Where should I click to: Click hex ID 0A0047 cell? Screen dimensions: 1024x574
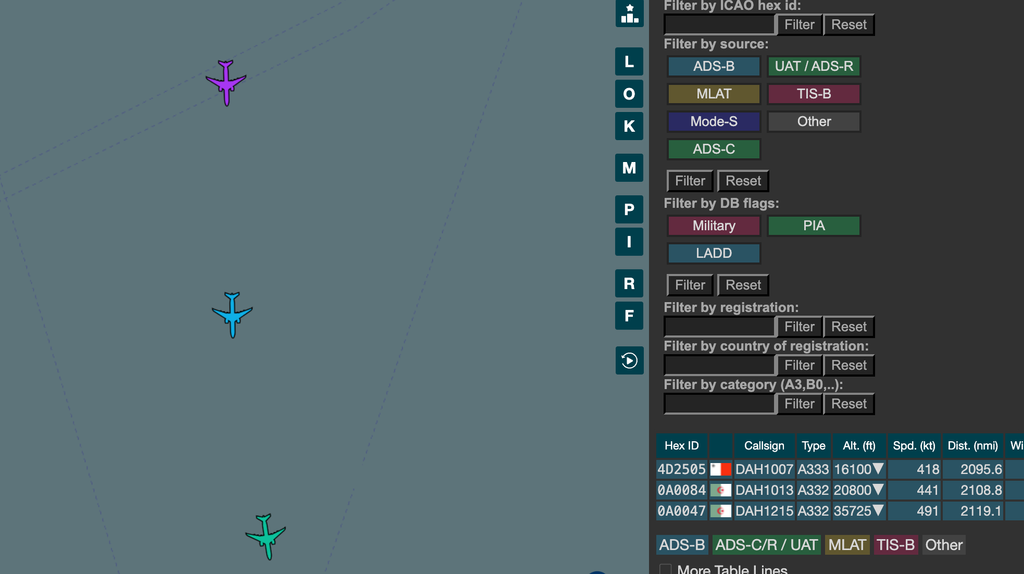[682, 511]
